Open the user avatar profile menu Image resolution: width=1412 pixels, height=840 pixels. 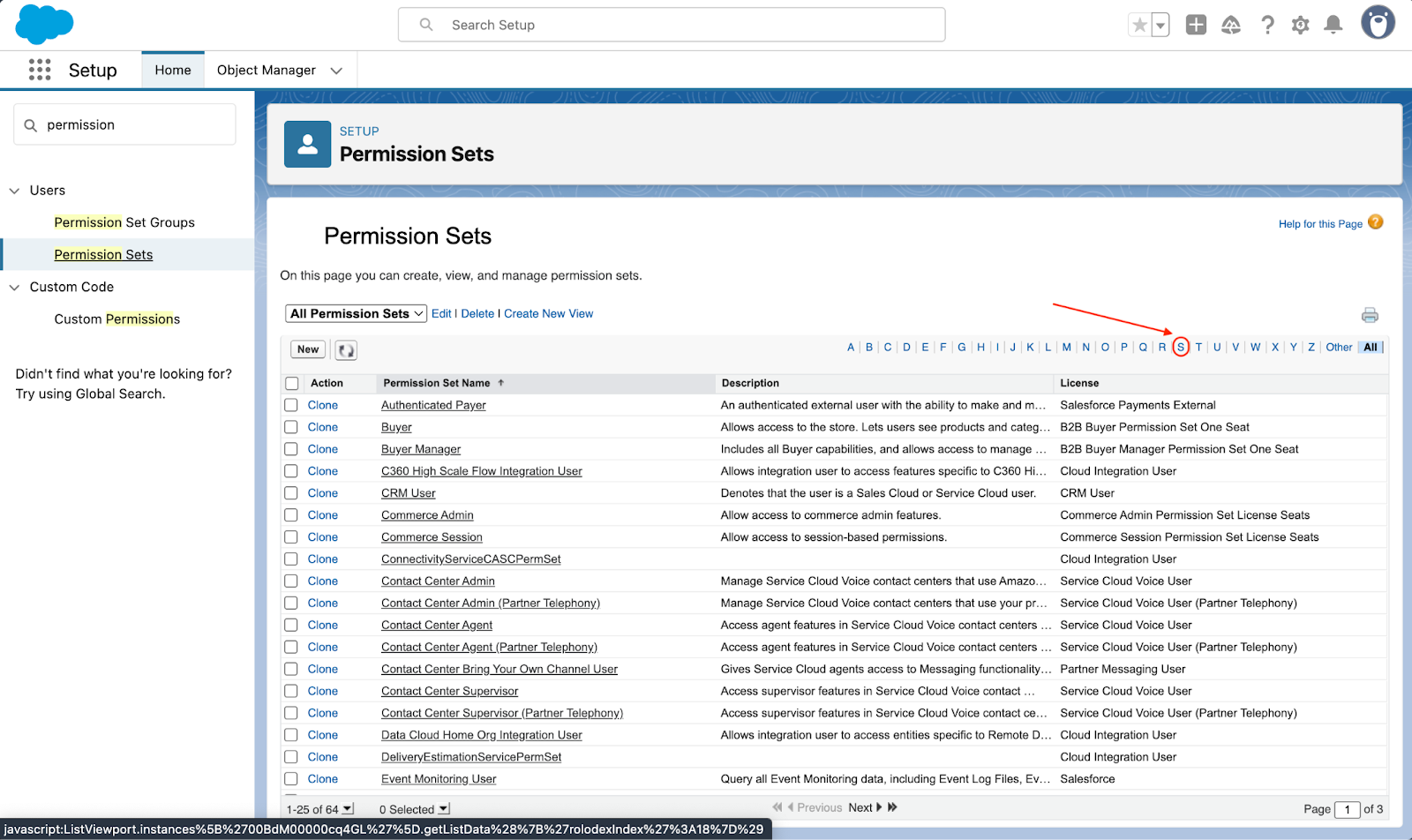(x=1377, y=23)
